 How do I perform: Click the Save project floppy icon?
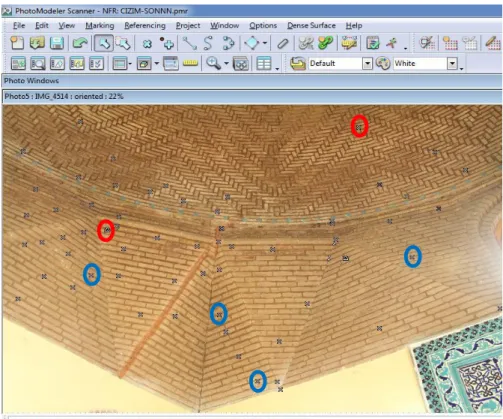[x=57, y=43]
